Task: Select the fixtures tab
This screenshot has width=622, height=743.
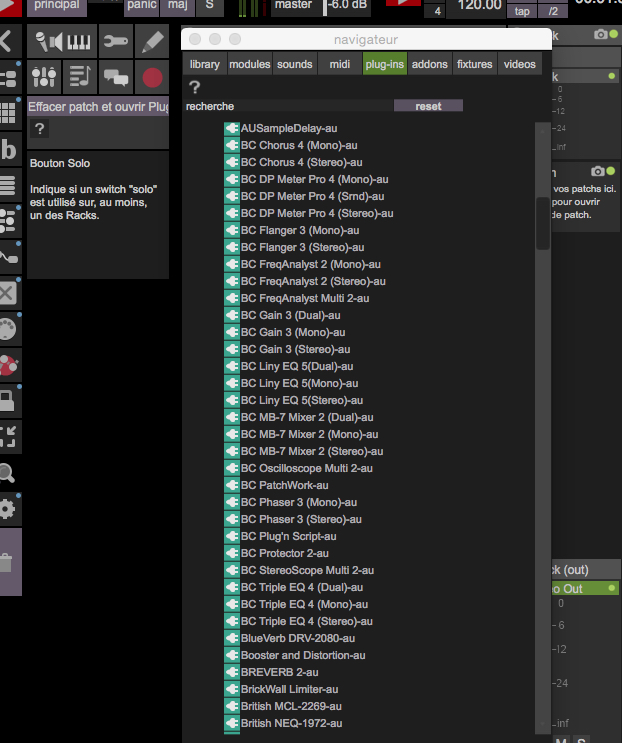Action: click(475, 64)
